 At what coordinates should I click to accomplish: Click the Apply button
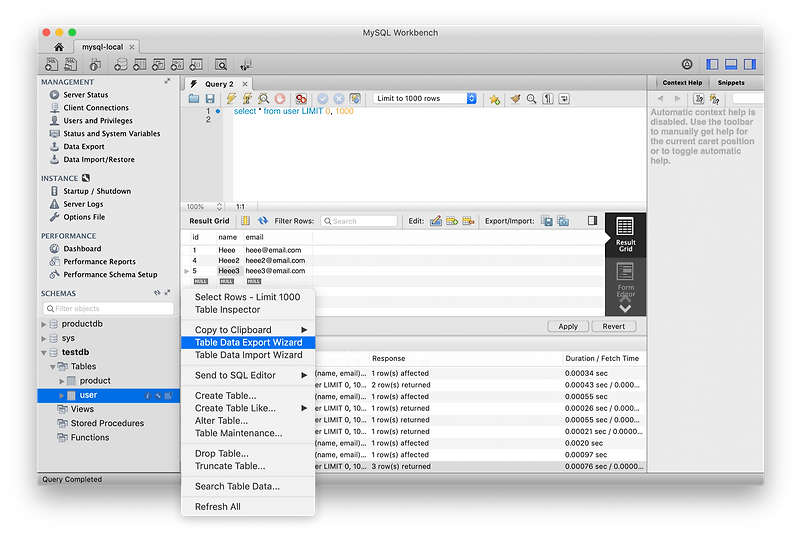(568, 326)
